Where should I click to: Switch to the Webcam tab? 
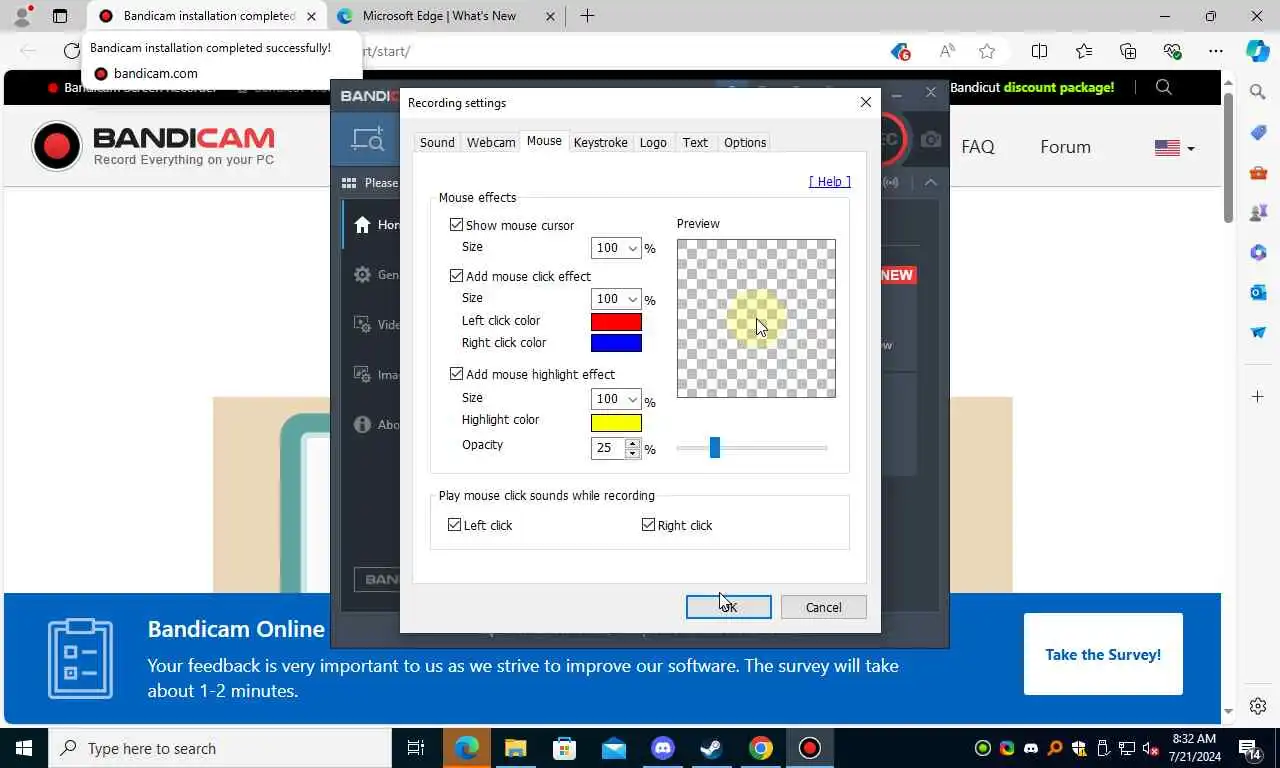pos(491,142)
